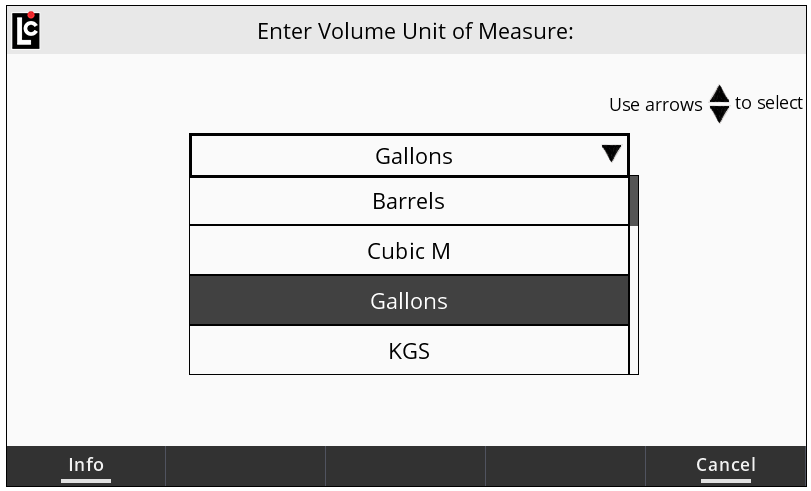Click the 'Use arrows' hint text
811x491 pixels.
click(x=655, y=105)
